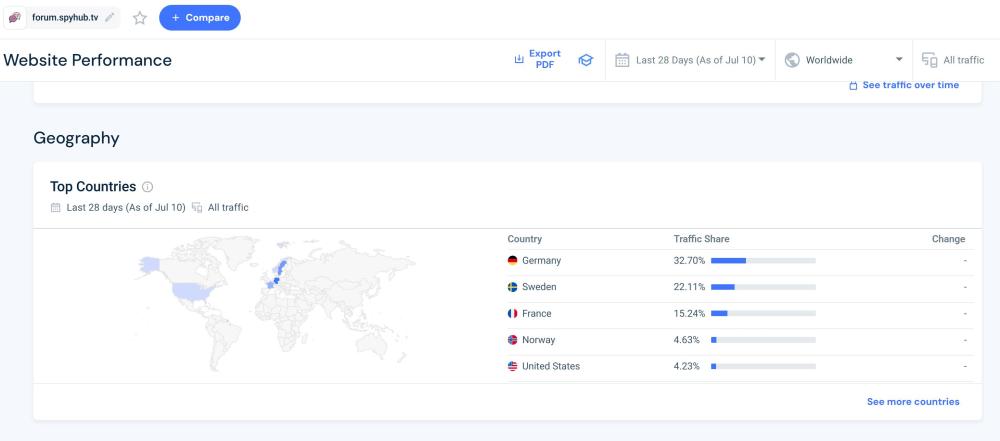Open the All traffic device filter
The height and width of the screenshot is (441, 1000).
(952, 60)
